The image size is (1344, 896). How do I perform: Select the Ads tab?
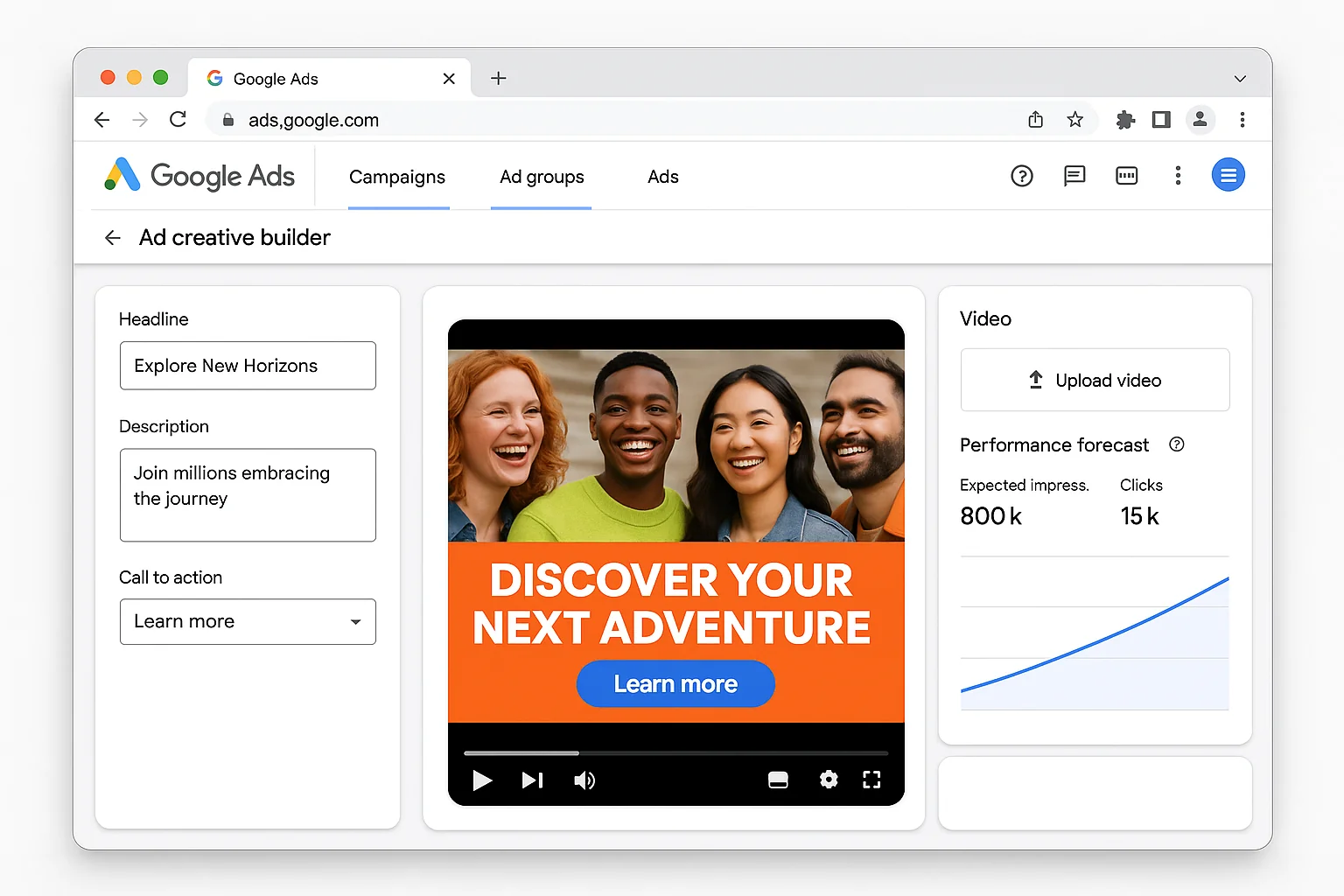pos(662,177)
